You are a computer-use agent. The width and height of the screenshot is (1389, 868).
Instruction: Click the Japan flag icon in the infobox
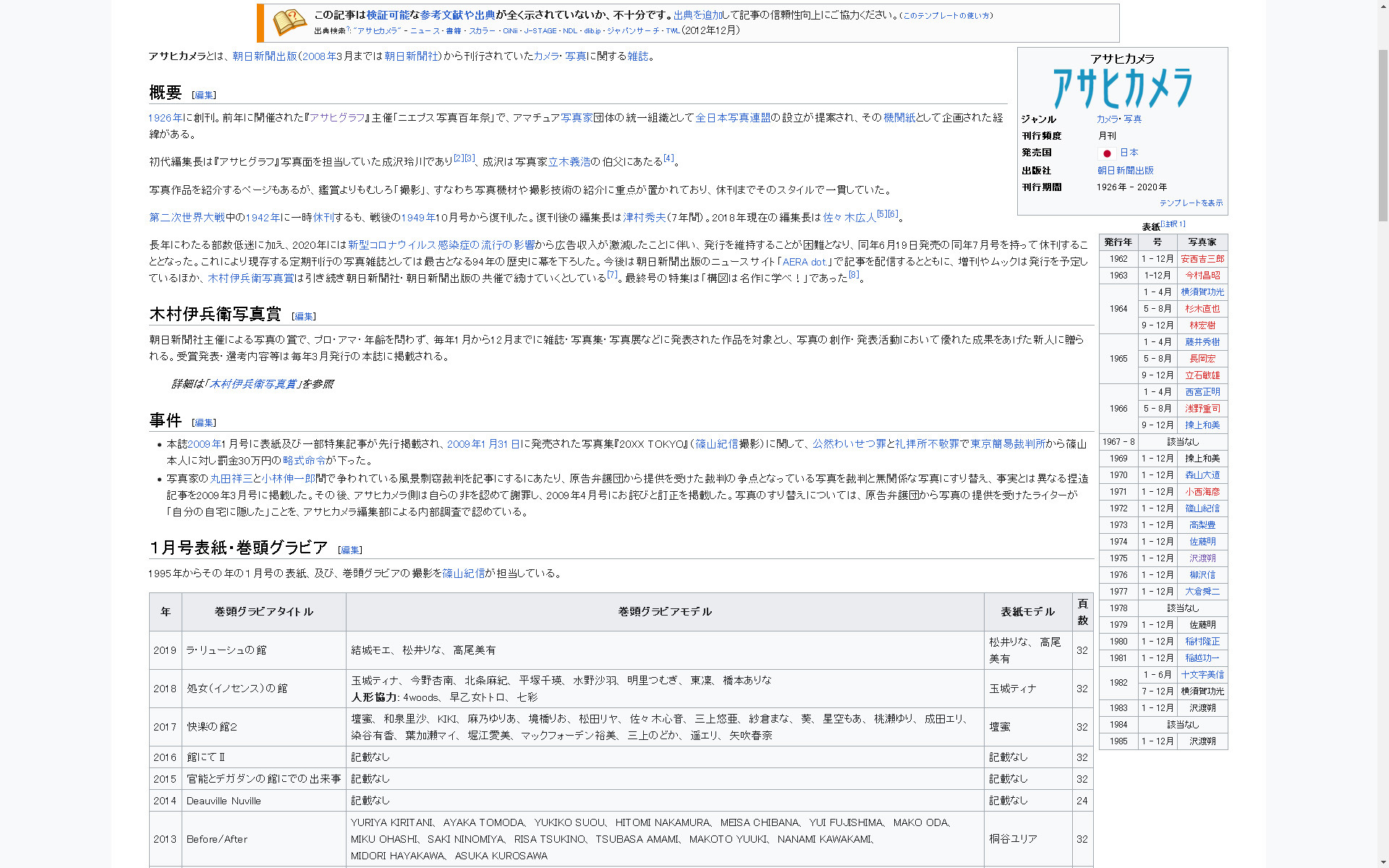[1106, 153]
